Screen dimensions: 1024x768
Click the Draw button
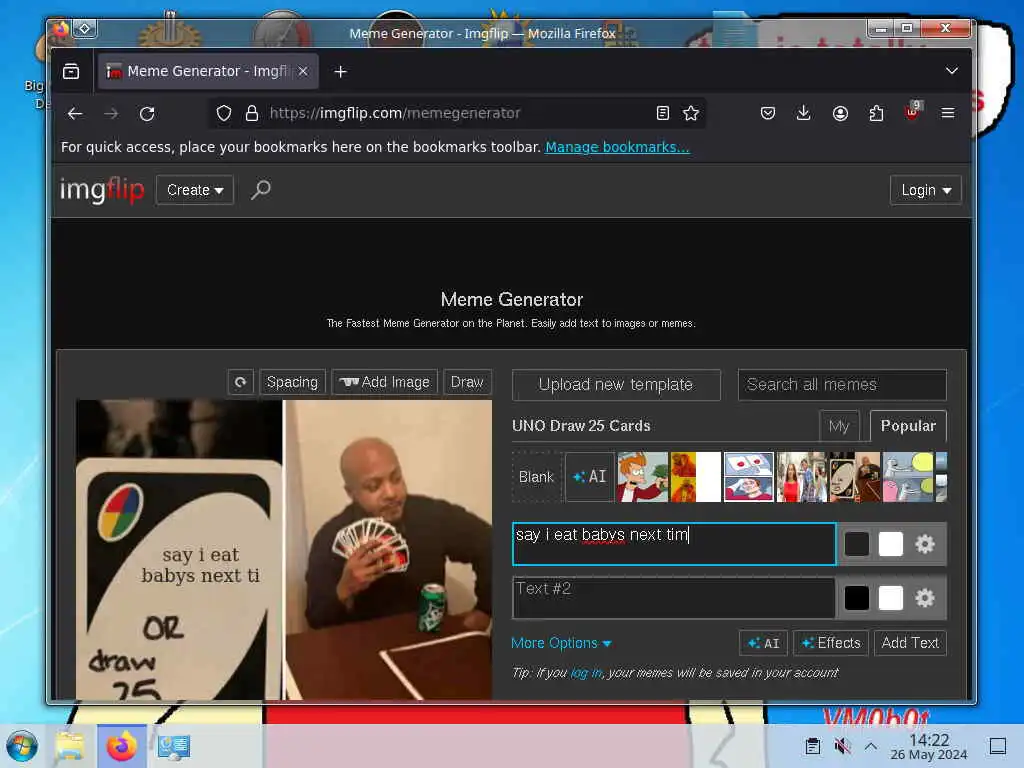point(467,382)
